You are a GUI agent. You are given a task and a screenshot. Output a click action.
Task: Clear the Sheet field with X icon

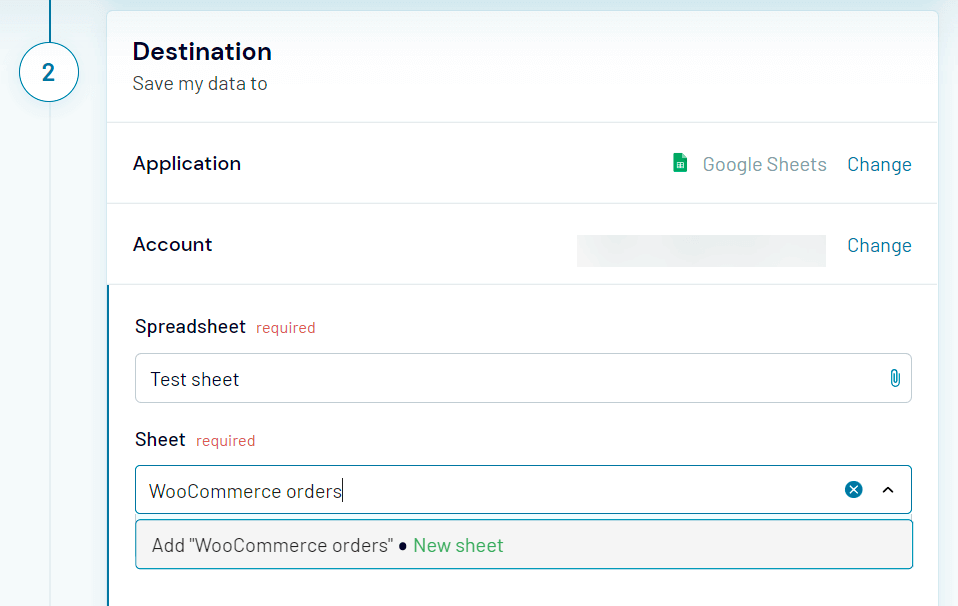click(854, 489)
